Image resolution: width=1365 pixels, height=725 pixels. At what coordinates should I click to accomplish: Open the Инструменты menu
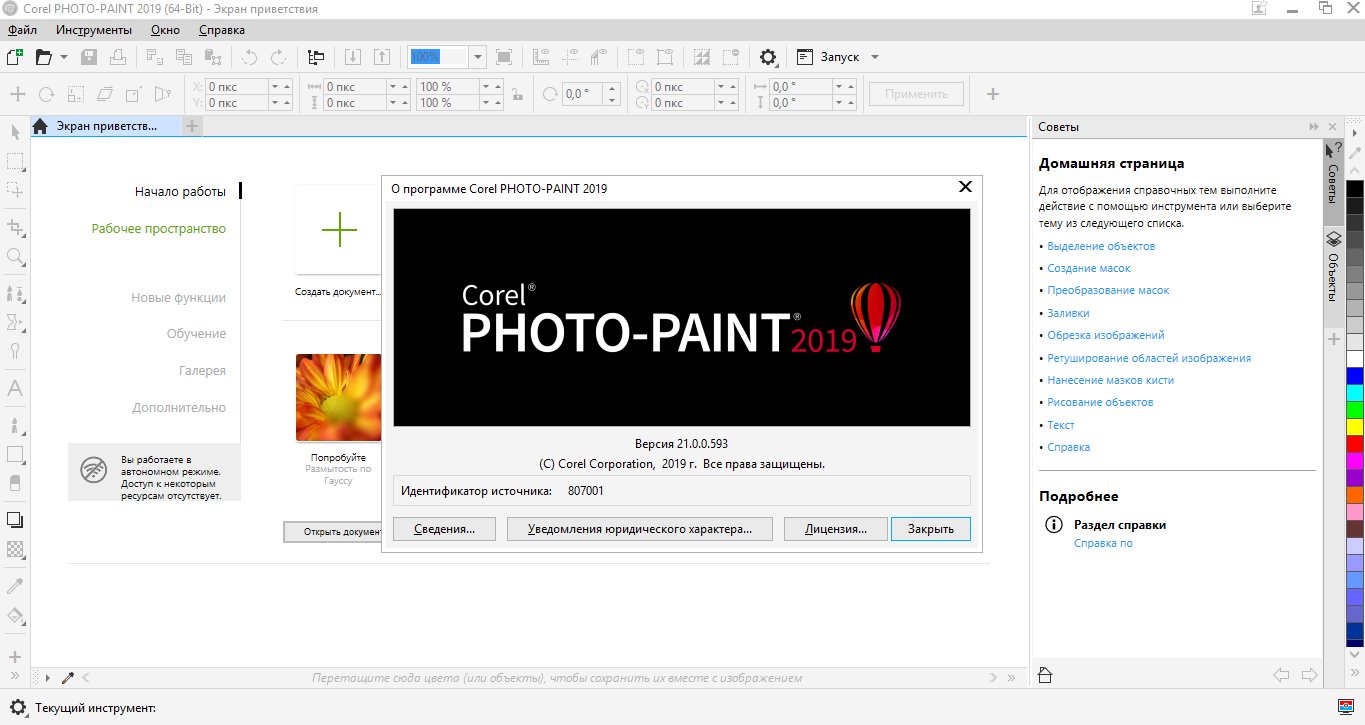(94, 30)
